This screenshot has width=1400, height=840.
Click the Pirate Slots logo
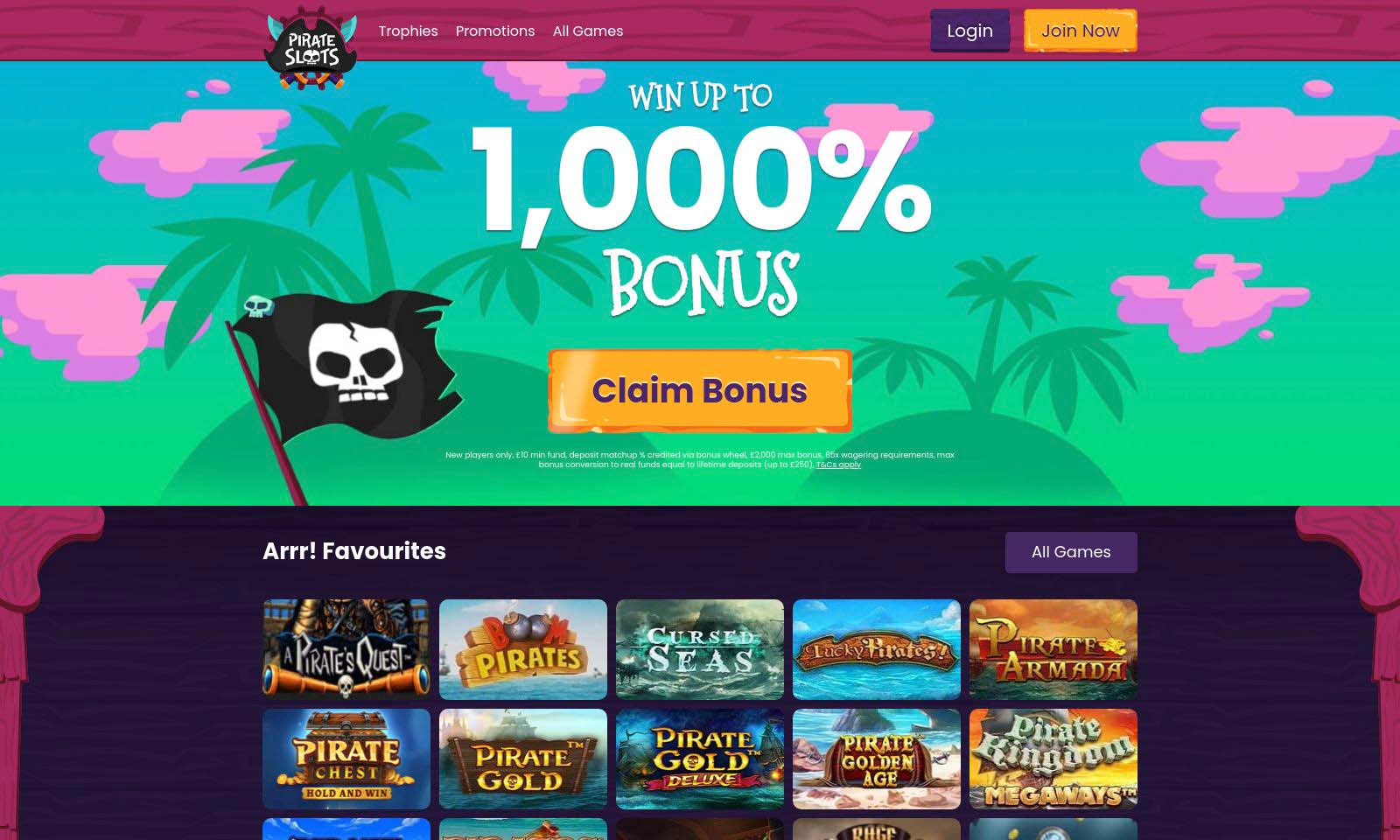pyautogui.click(x=311, y=48)
